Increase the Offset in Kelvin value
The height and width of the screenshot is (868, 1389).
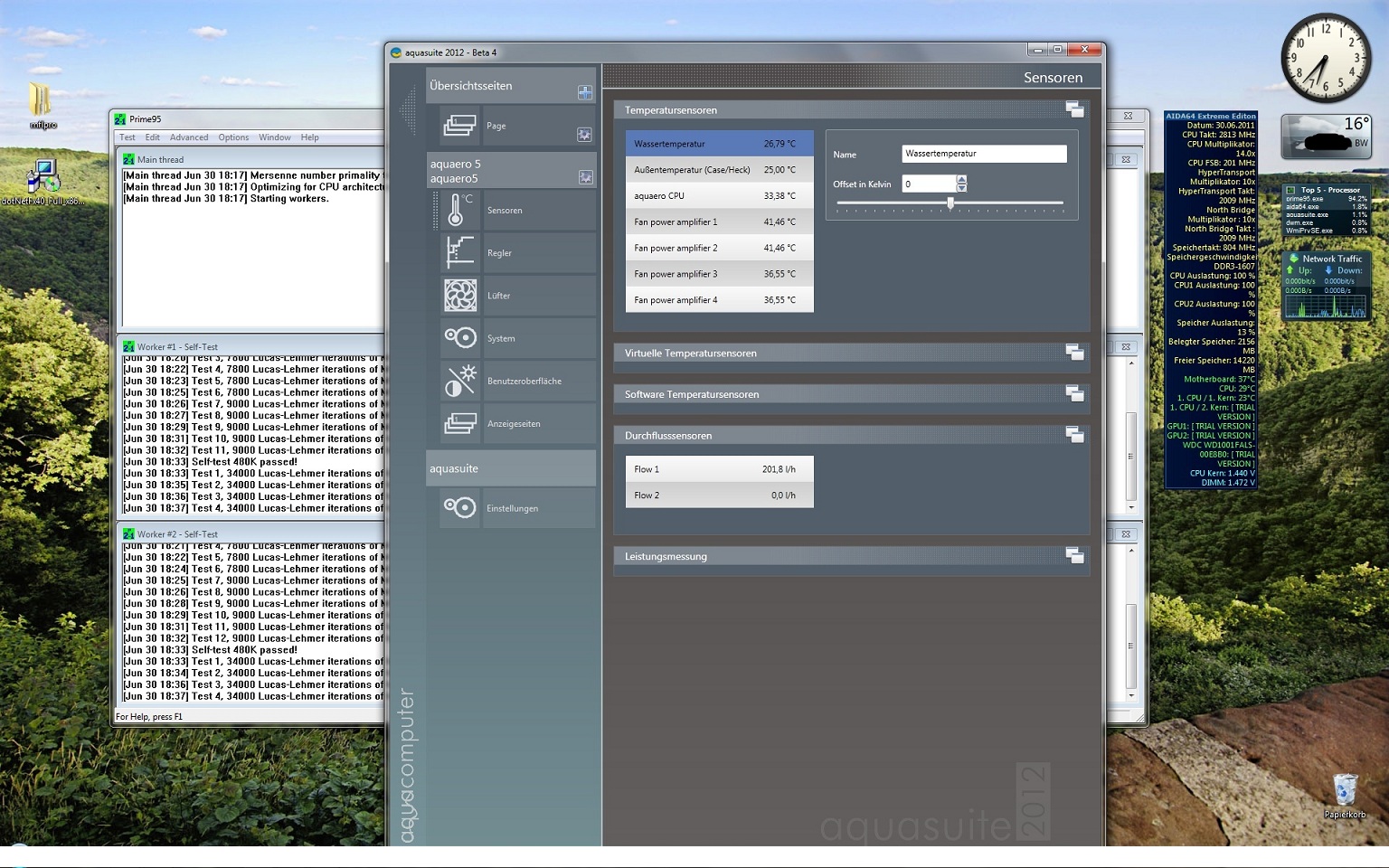pos(961,180)
